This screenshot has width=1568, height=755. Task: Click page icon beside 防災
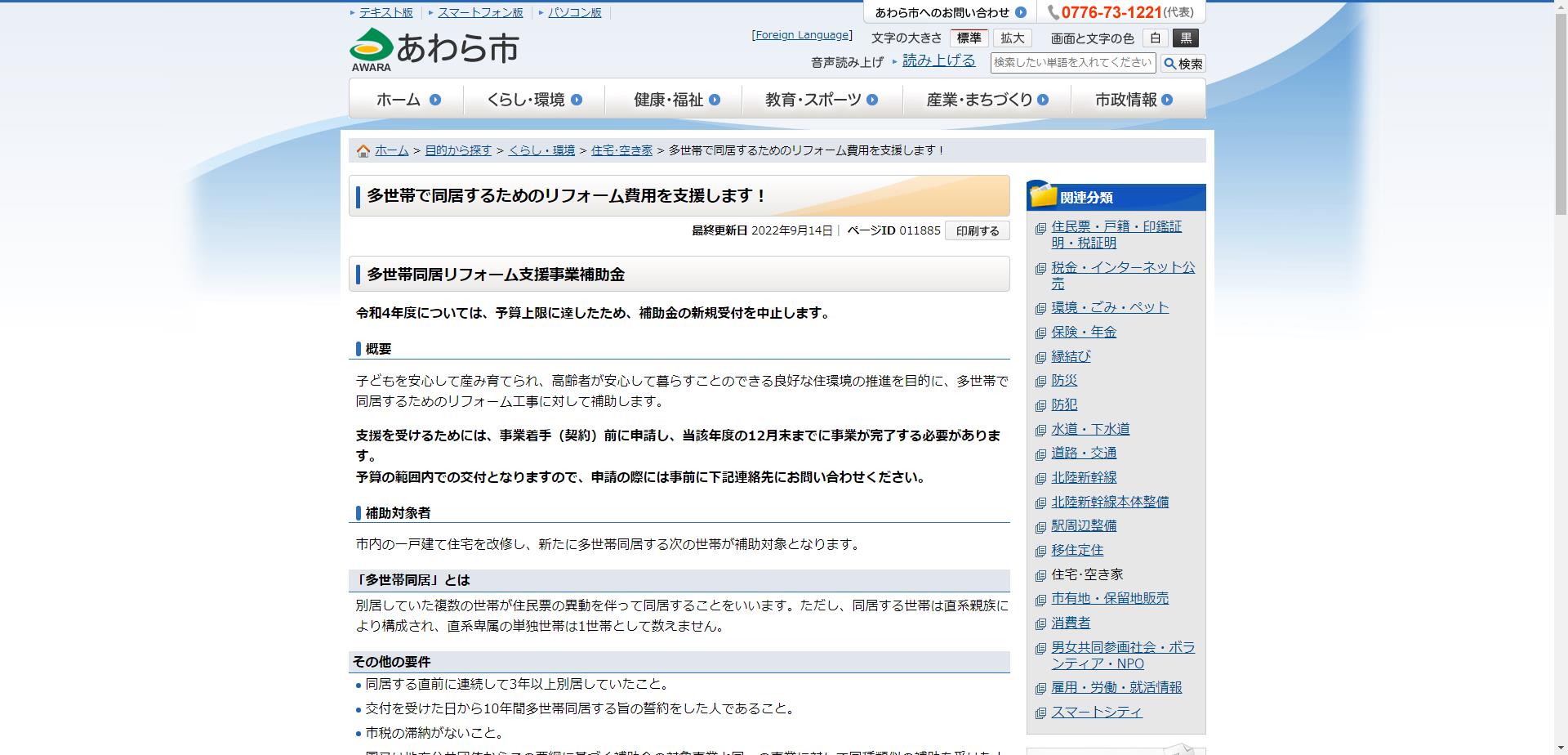click(x=1040, y=382)
